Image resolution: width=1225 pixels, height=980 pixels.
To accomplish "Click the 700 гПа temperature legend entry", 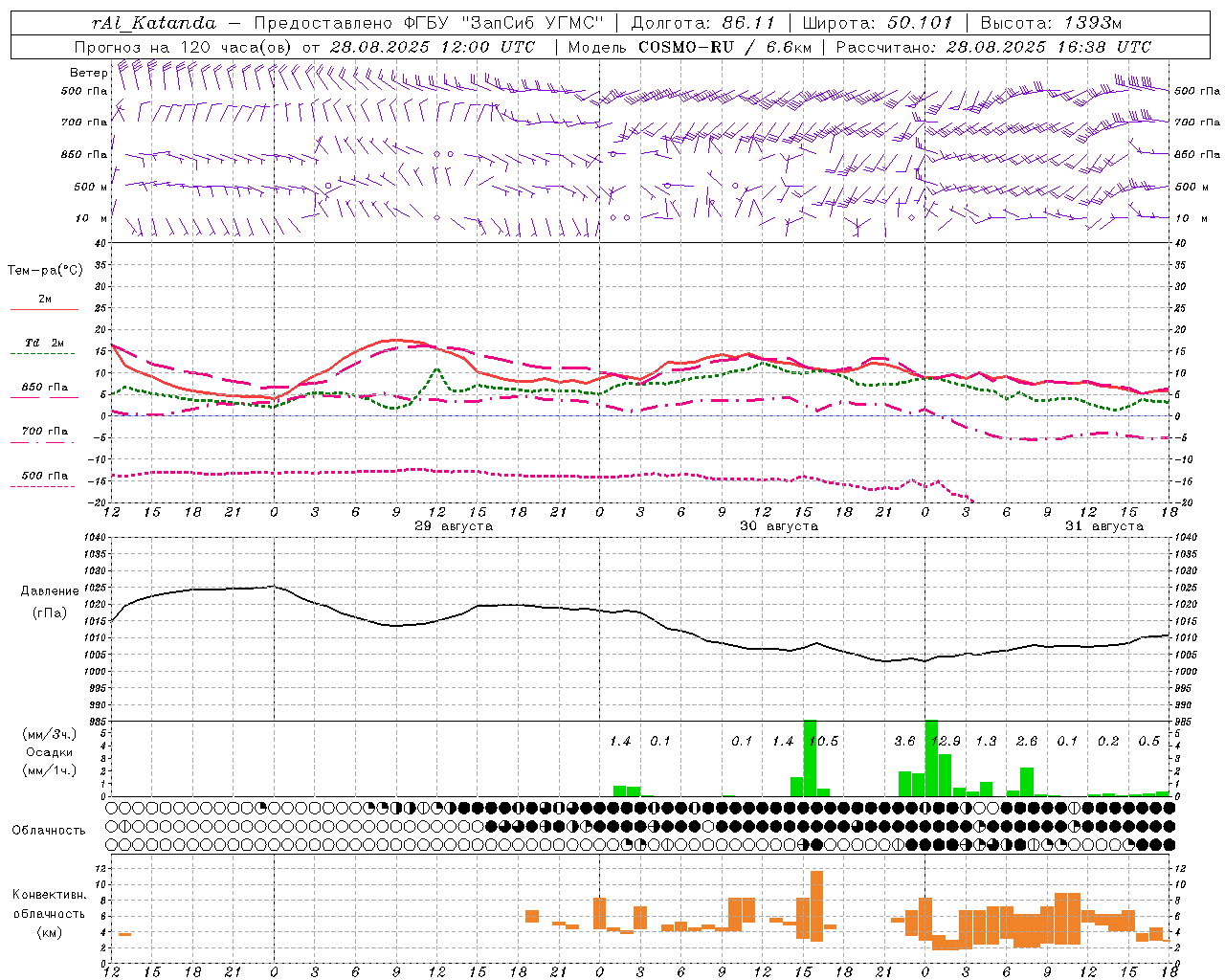I will (x=45, y=432).
